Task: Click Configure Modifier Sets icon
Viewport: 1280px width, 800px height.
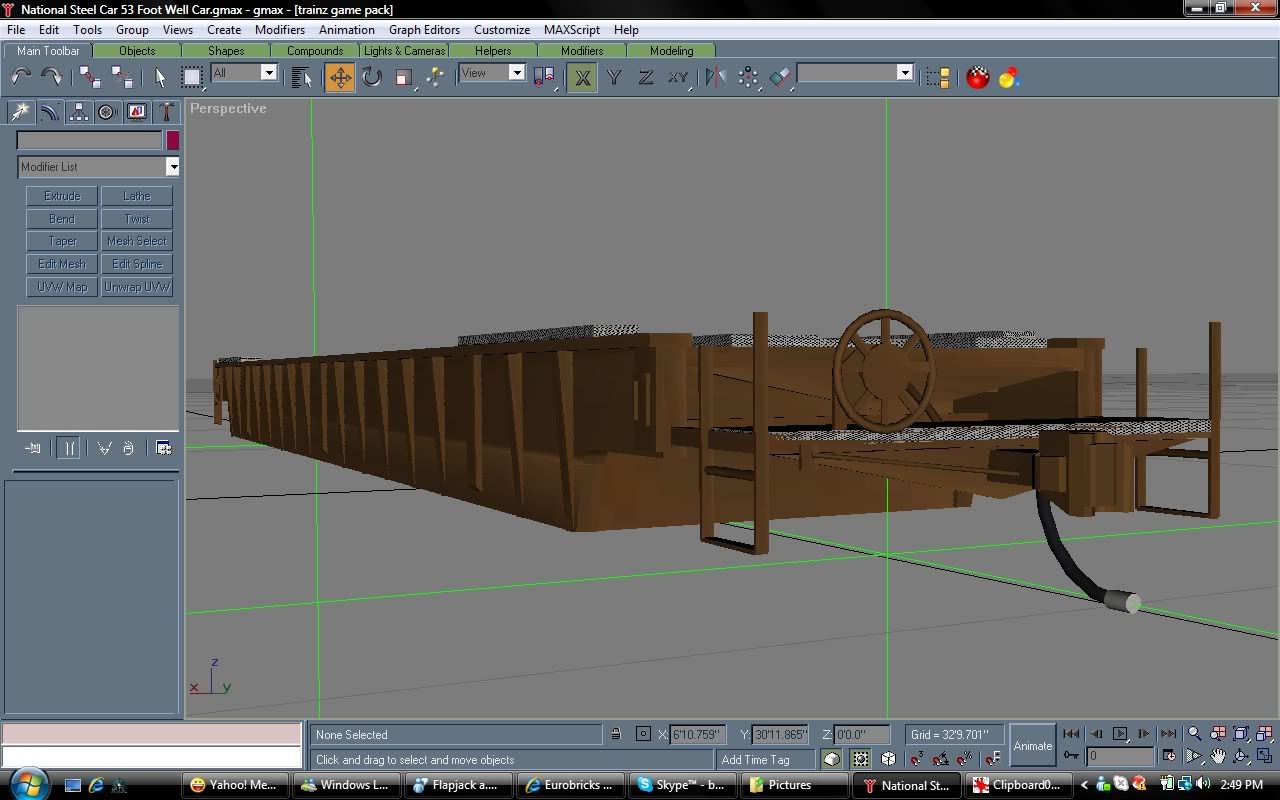Action: point(163,448)
